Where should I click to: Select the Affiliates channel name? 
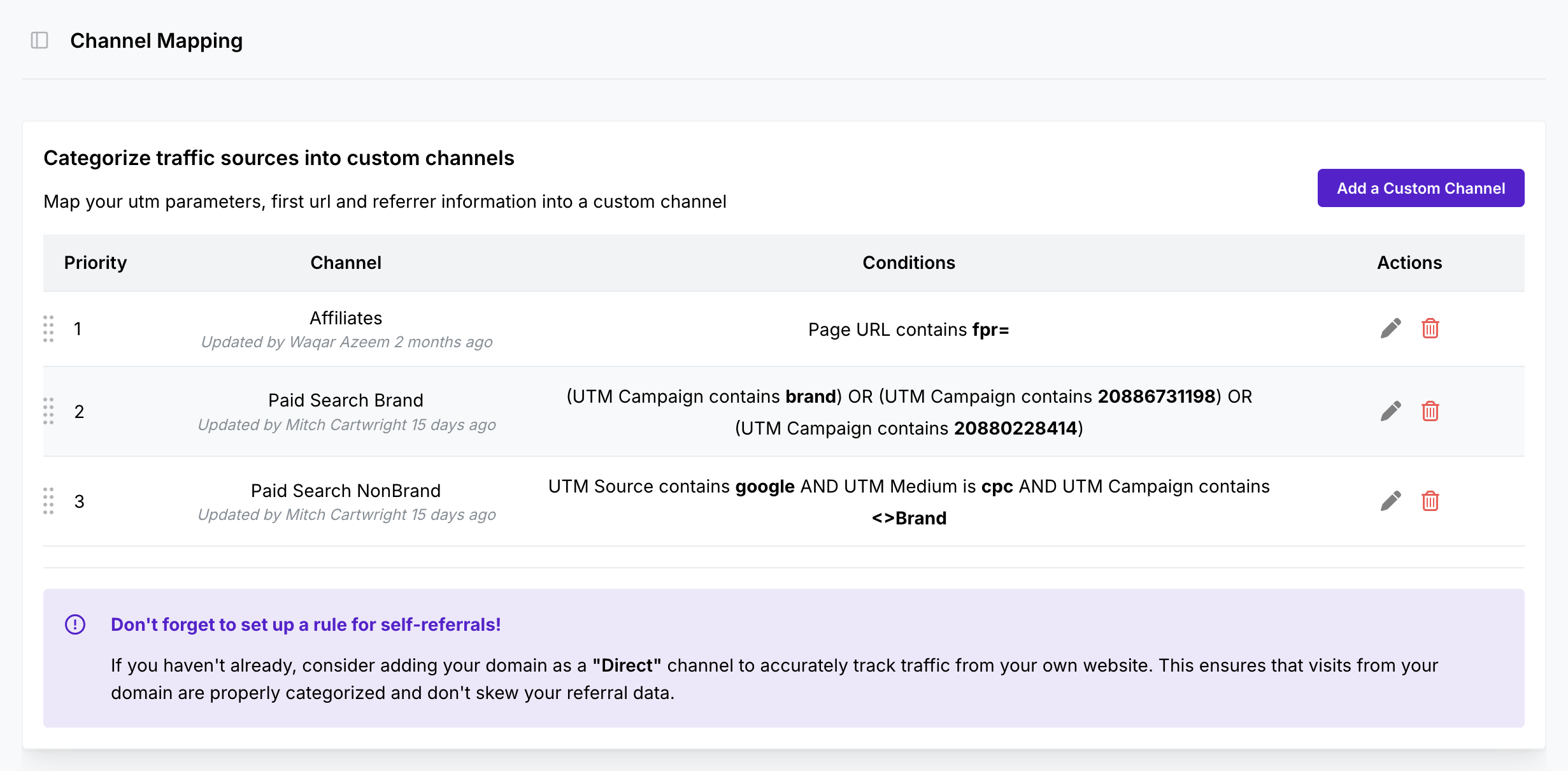(346, 318)
